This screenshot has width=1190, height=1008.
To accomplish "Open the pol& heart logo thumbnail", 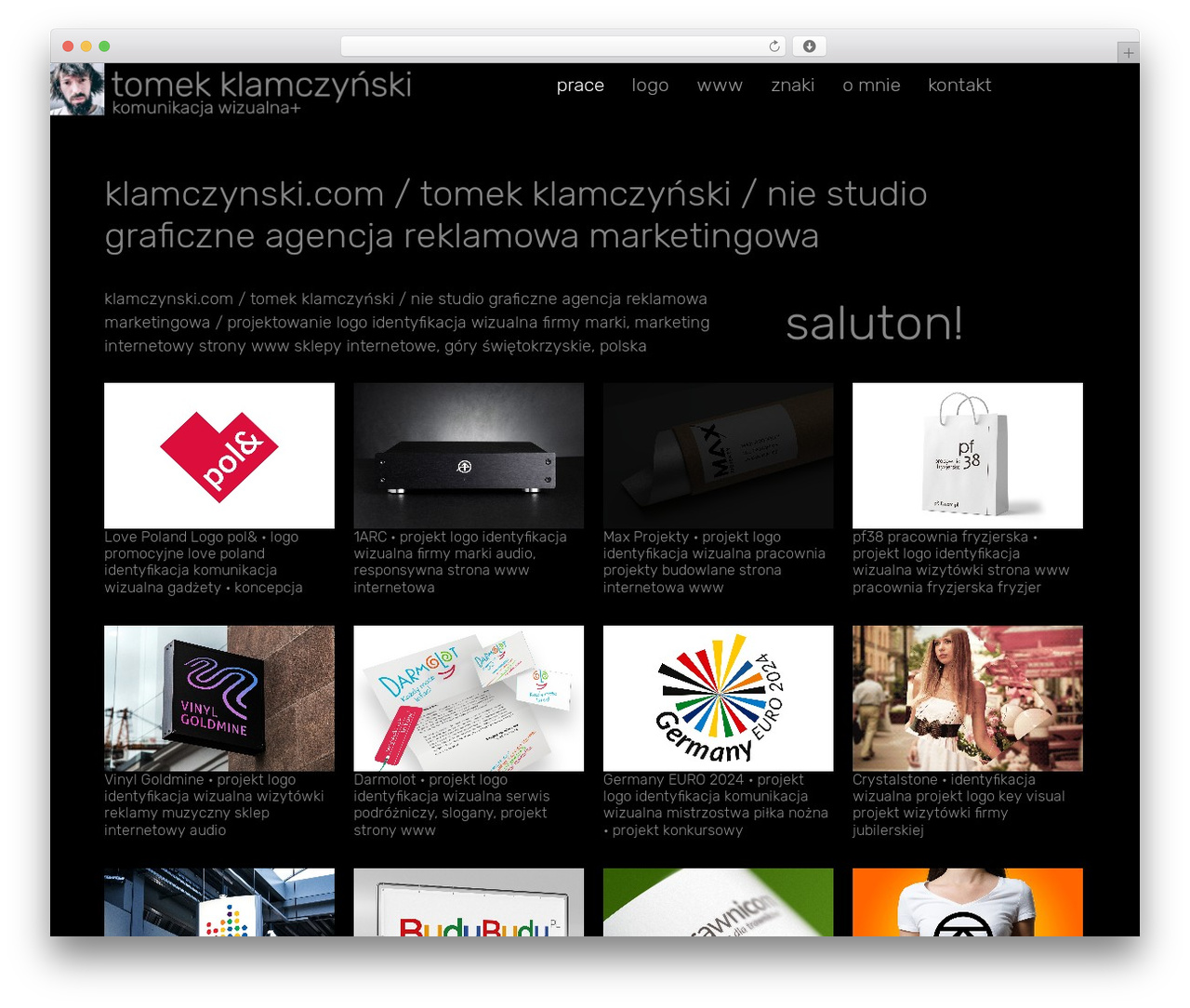I will coord(219,456).
